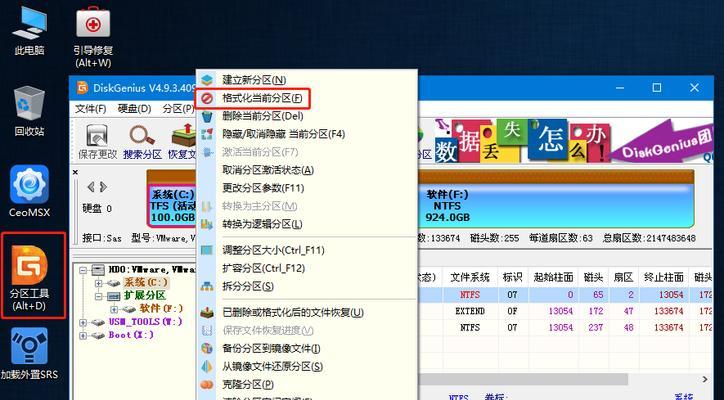Image resolution: width=724 pixels, height=400 pixels.
Task: Close the disk map panel X button
Action: (x=75, y=172)
